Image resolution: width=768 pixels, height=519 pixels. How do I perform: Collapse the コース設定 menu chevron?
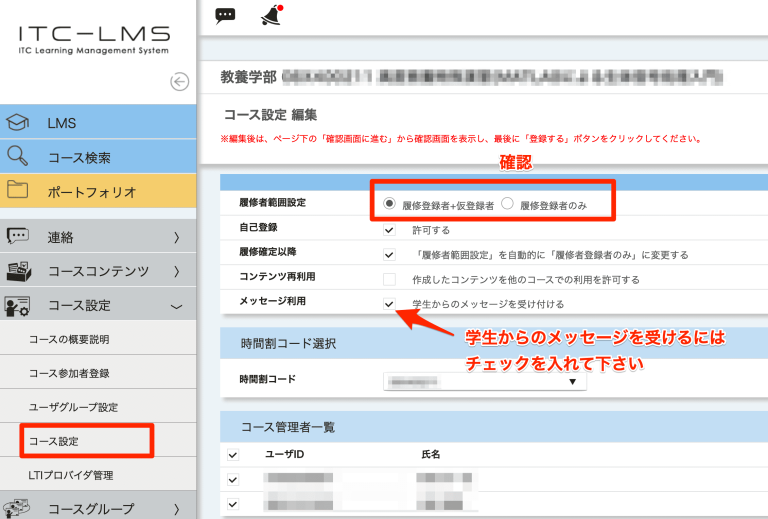tap(176, 306)
